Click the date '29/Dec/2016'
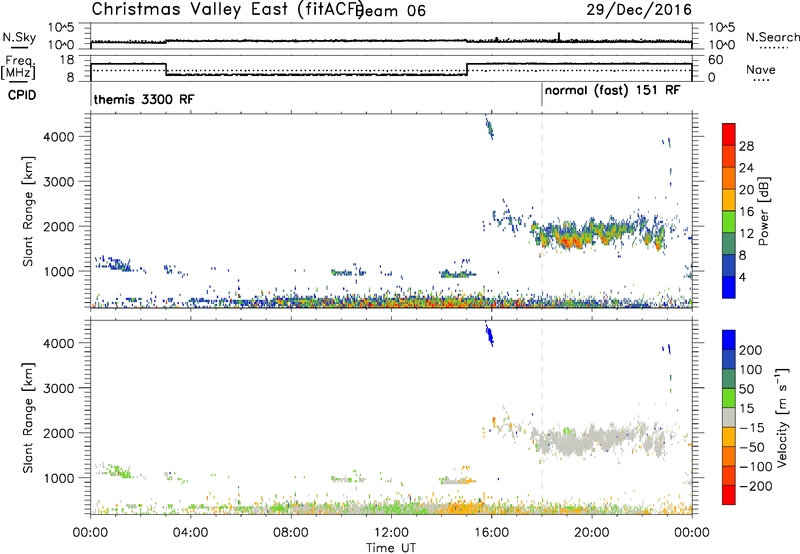This screenshot has height=554, width=800. click(639, 9)
